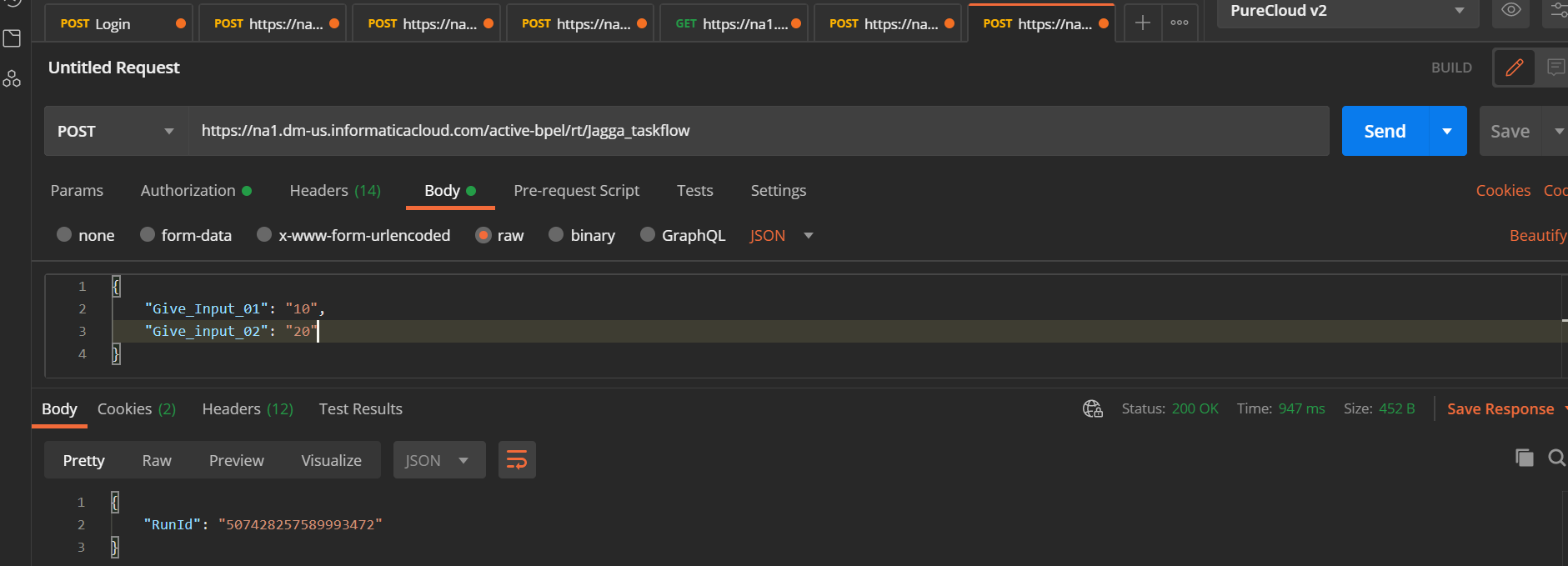Screen dimensions: 1568x566
Task: Open the Cookies link
Action: (x=1503, y=191)
